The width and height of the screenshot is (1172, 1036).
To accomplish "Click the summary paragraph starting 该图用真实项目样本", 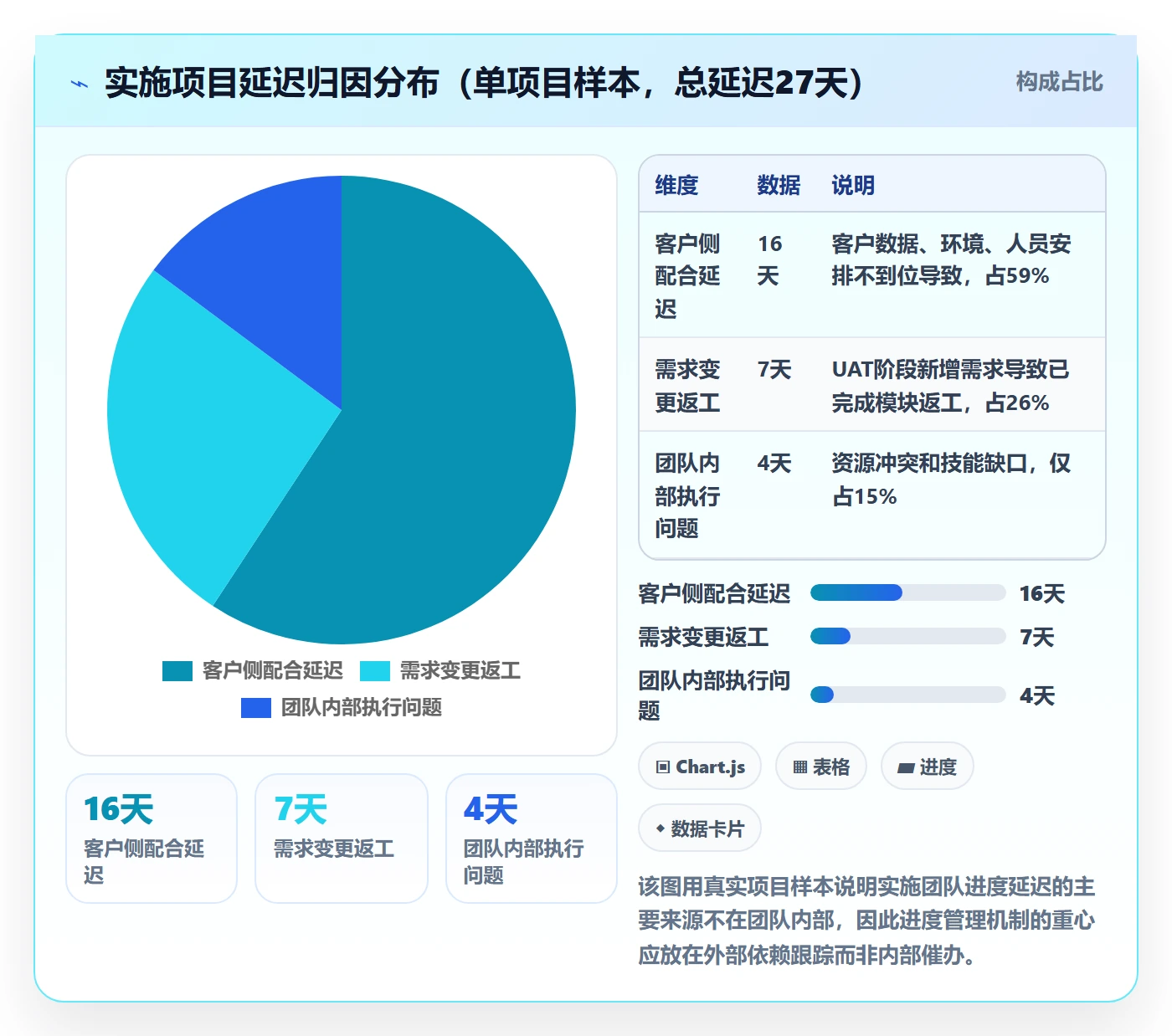I will pyautogui.click(x=866, y=921).
